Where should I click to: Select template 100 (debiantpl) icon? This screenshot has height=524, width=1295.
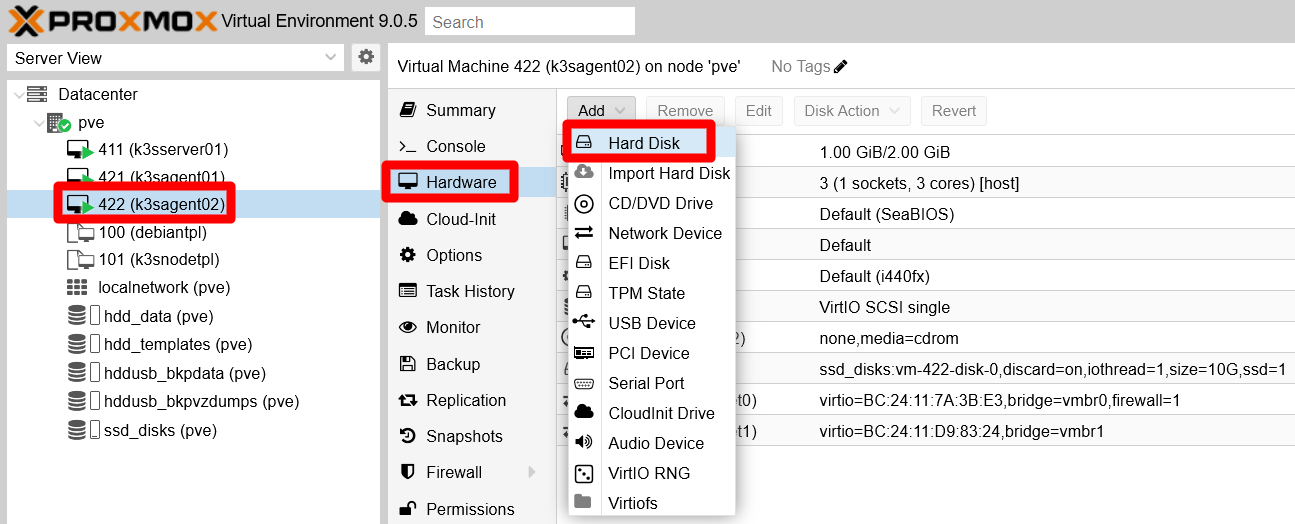tap(80, 233)
